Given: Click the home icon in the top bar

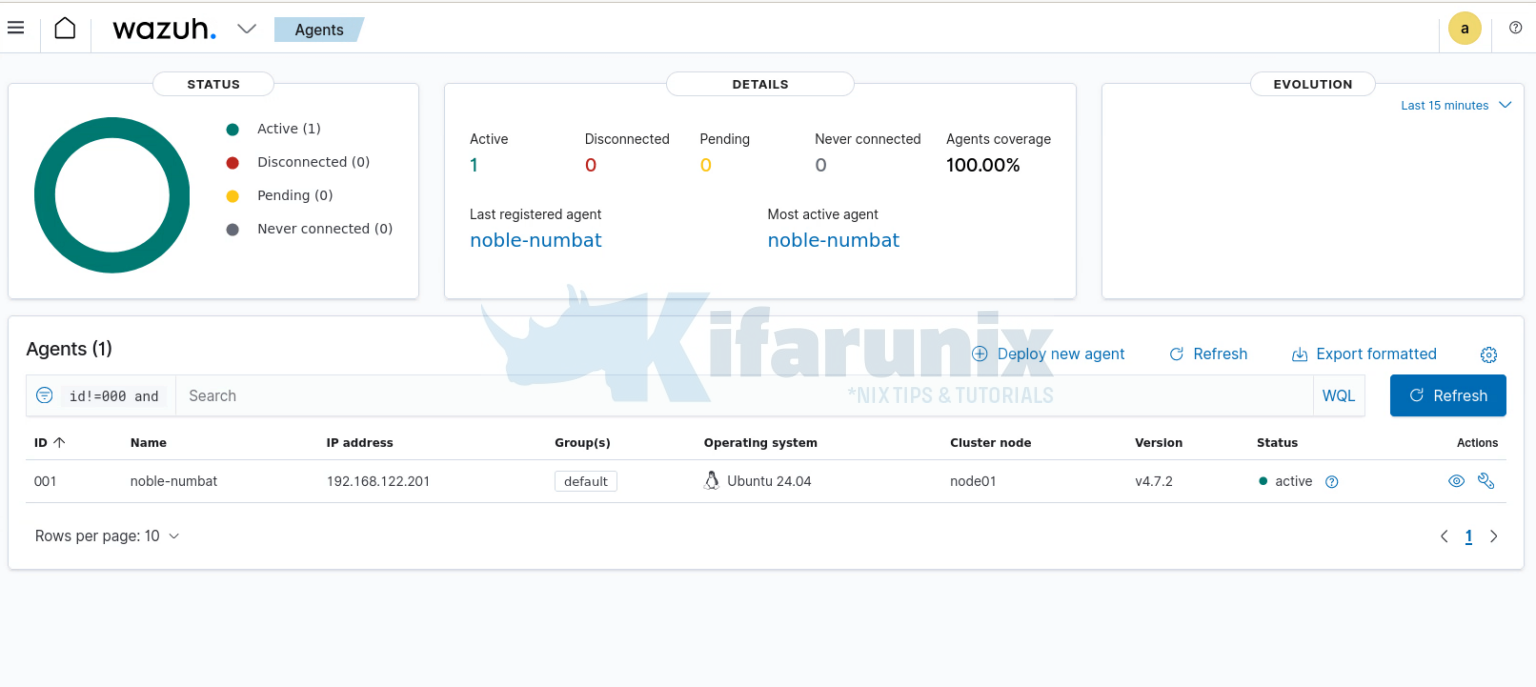Looking at the screenshot, I should coord(64,27).
